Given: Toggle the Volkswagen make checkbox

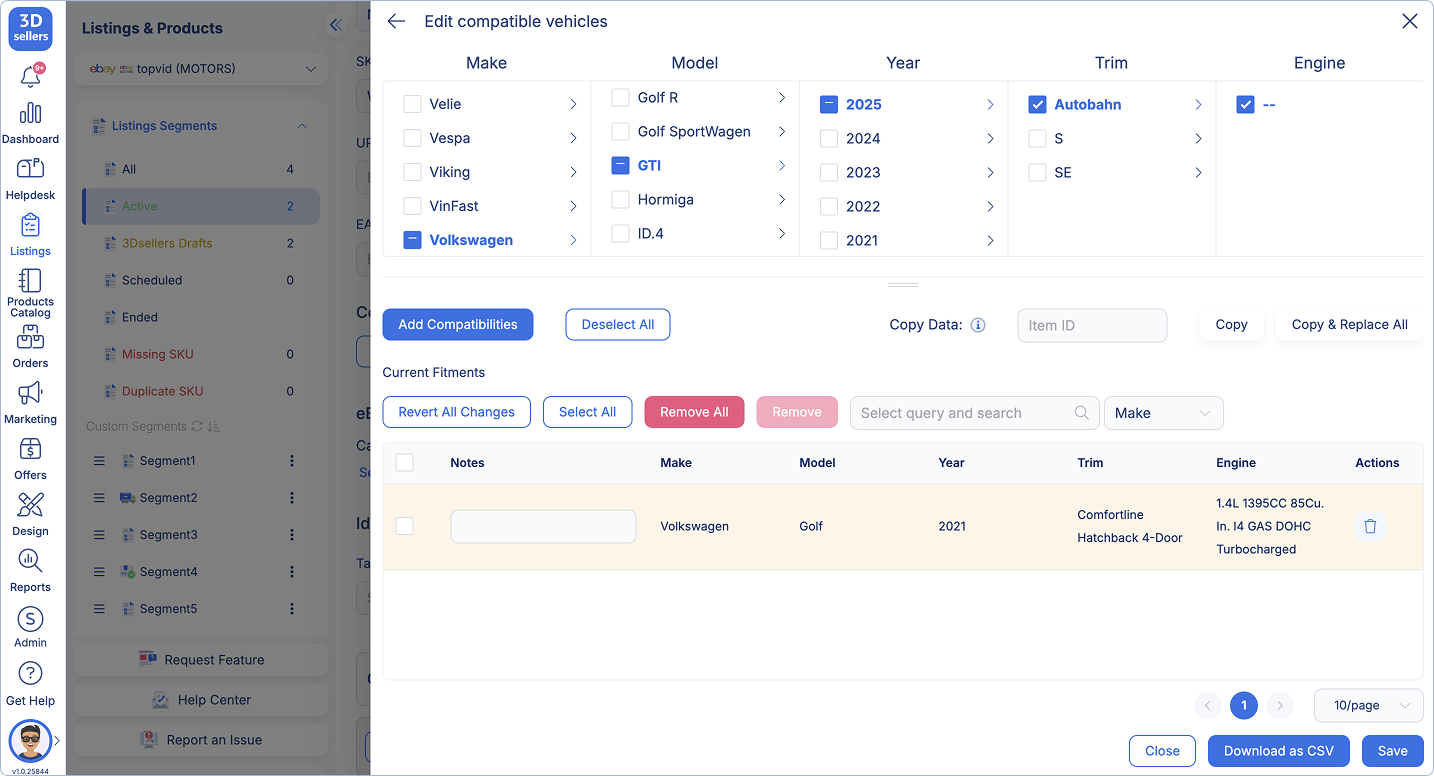Looking at the screenshot, I should [412, 240].
